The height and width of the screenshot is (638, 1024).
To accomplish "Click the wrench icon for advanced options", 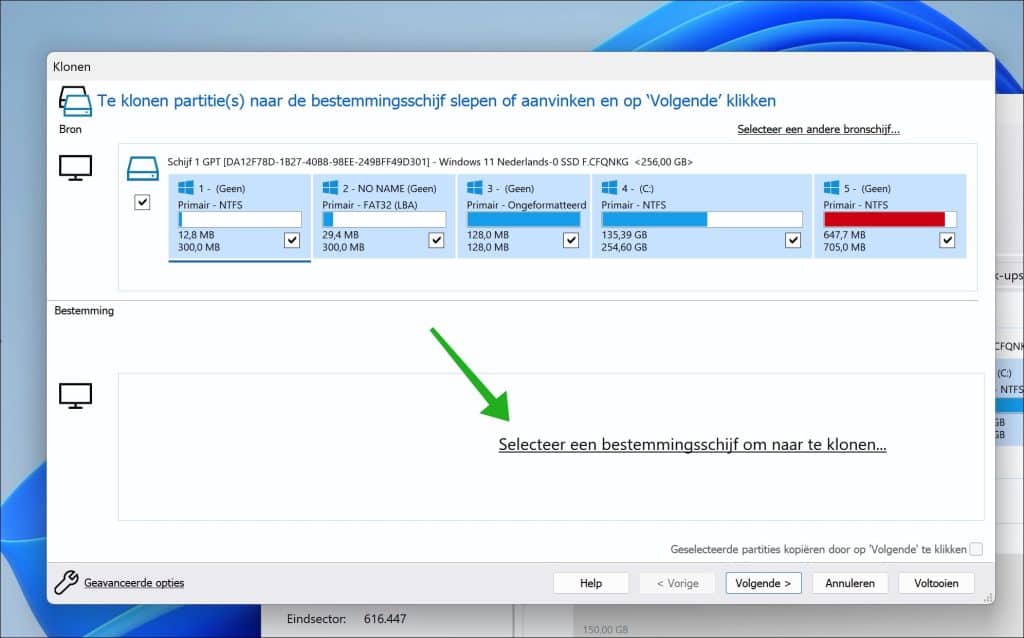I will pos(66,583).
